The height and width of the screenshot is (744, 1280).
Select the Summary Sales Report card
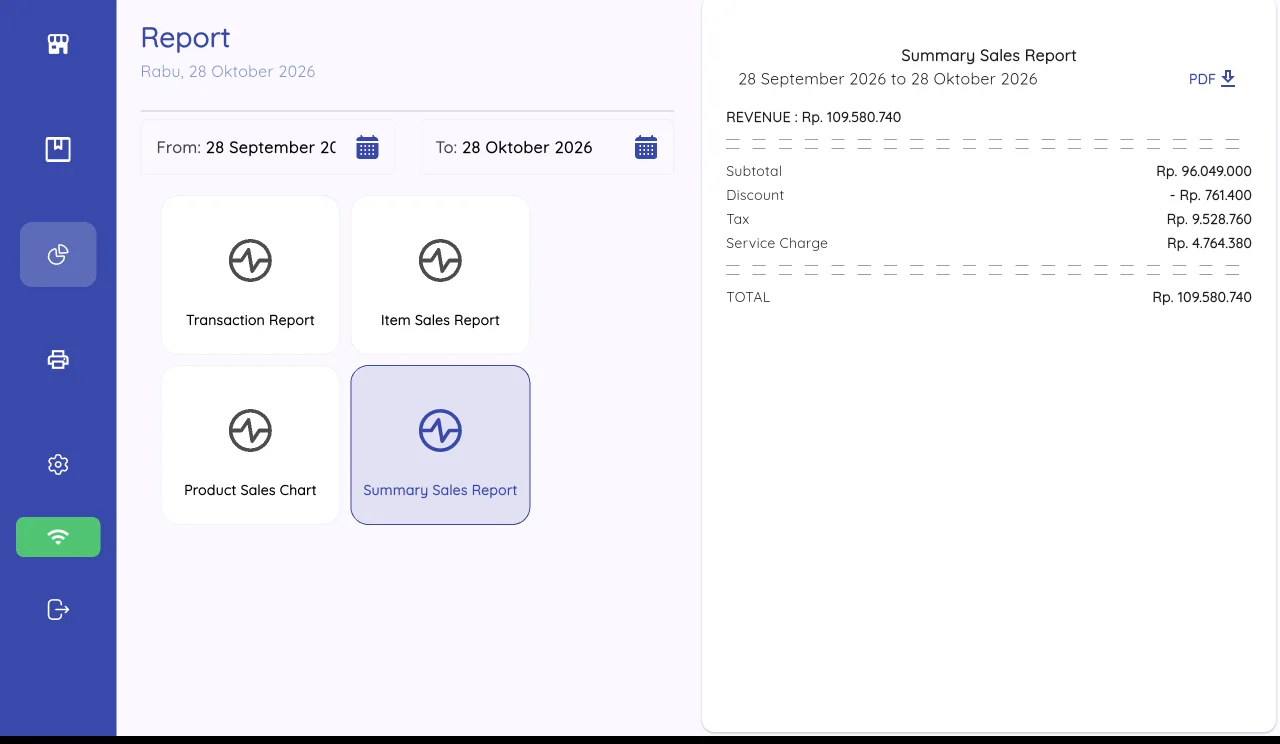[x=440, y=445]
